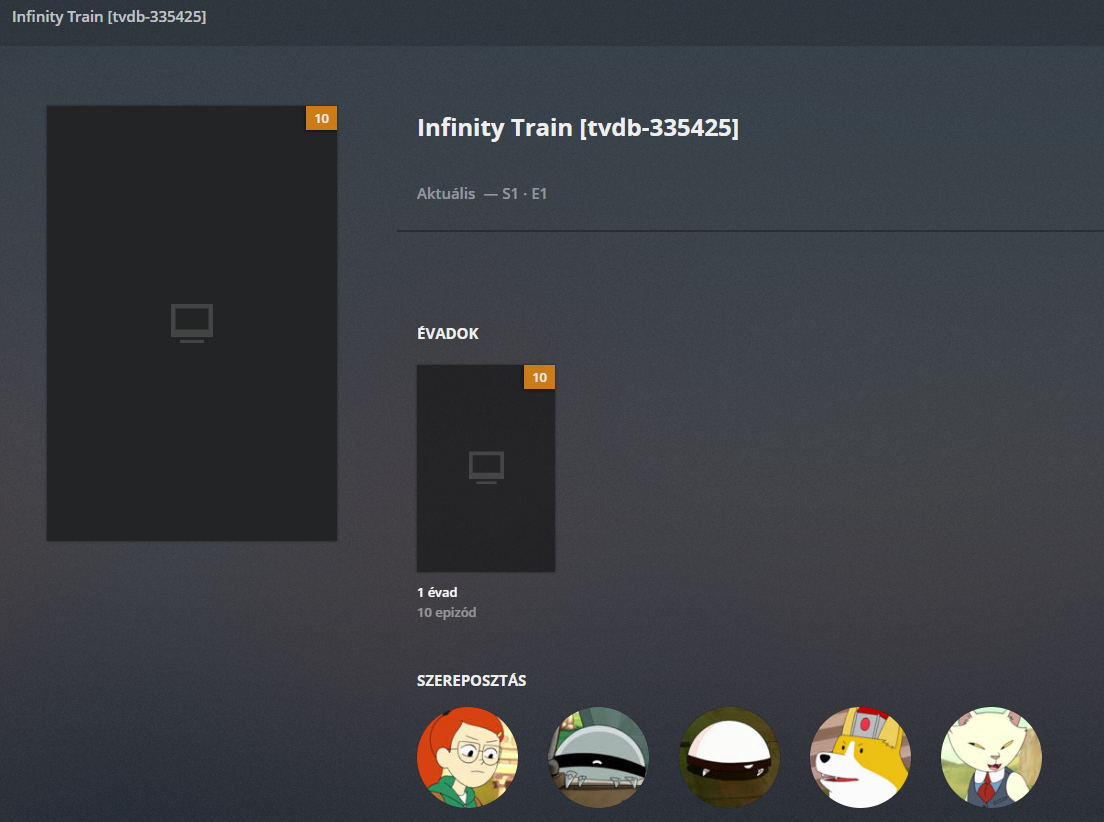Open the white cat character avatar
1104x822 pixels.
click(991, 757)
